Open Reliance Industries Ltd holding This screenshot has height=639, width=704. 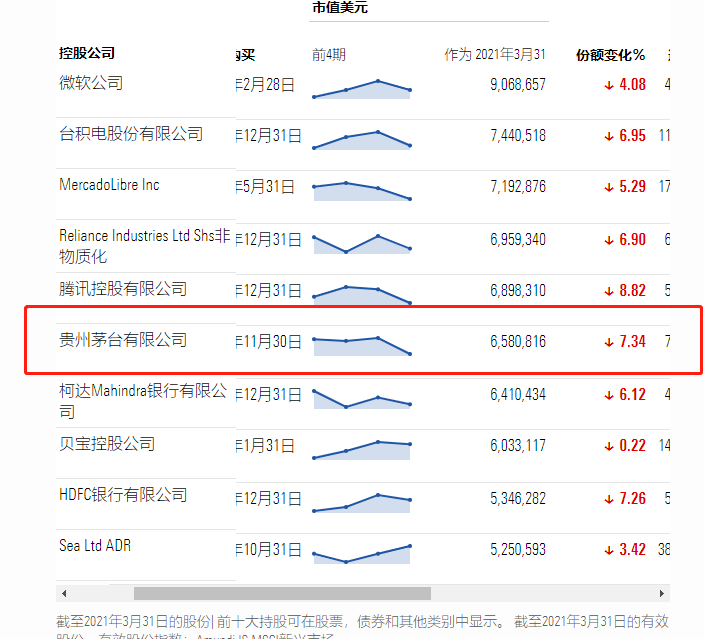click(x=145, y=246)
